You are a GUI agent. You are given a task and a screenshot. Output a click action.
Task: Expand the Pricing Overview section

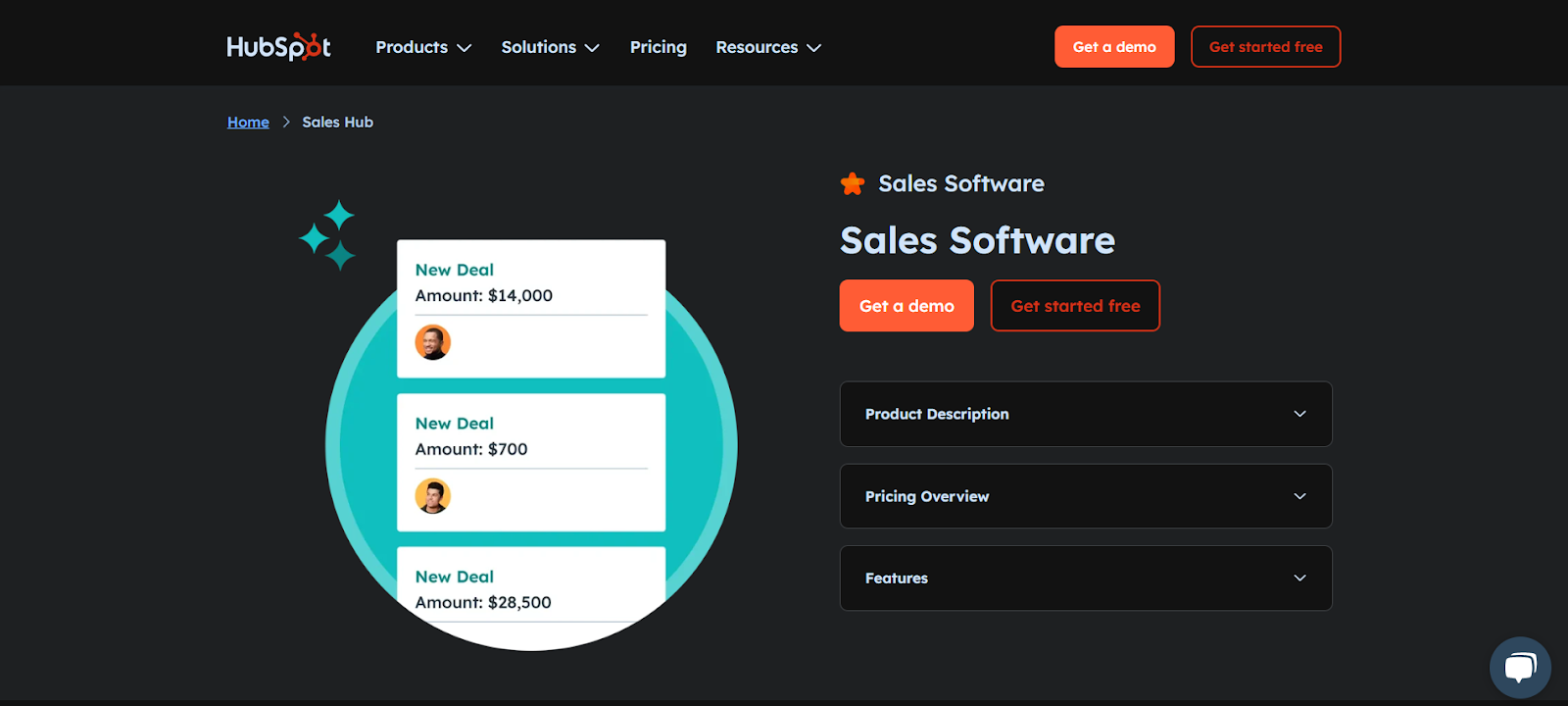point(1086,496)
